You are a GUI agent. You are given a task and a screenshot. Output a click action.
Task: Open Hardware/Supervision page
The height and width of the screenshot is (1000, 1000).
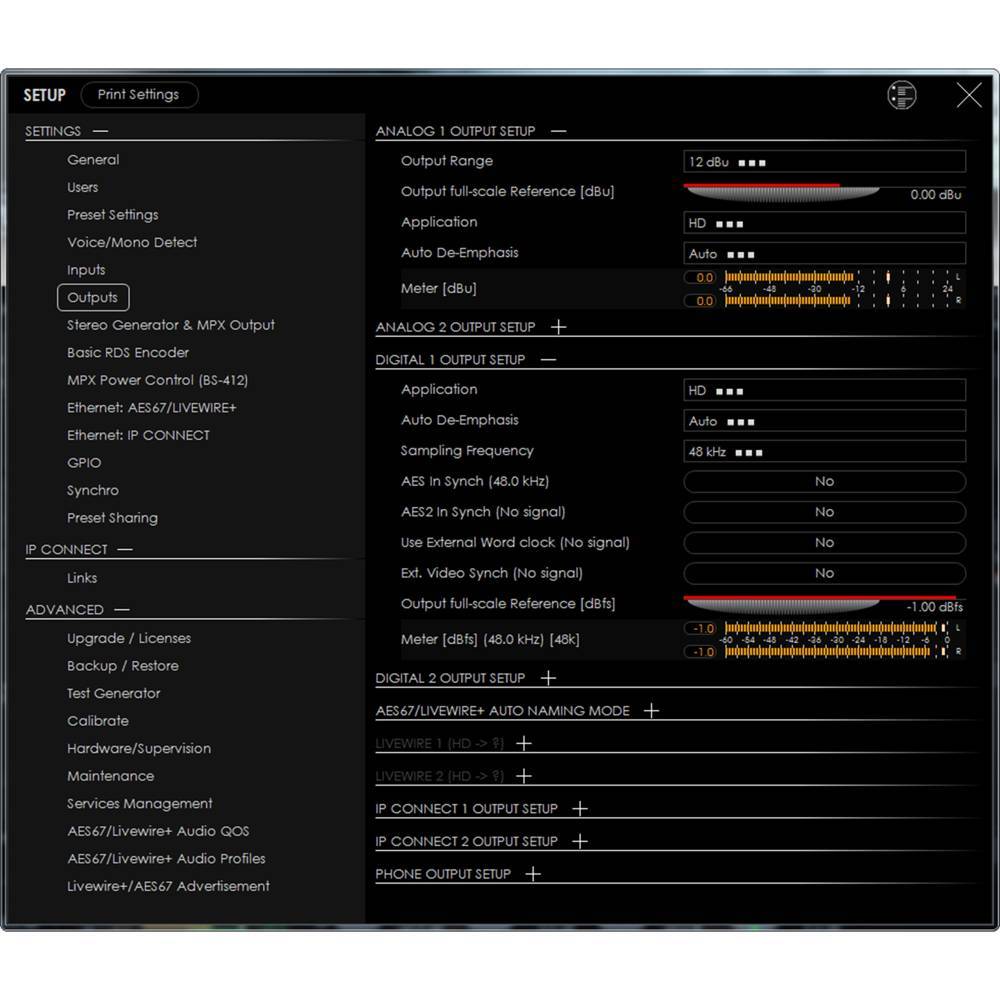[x=139, y=749]
